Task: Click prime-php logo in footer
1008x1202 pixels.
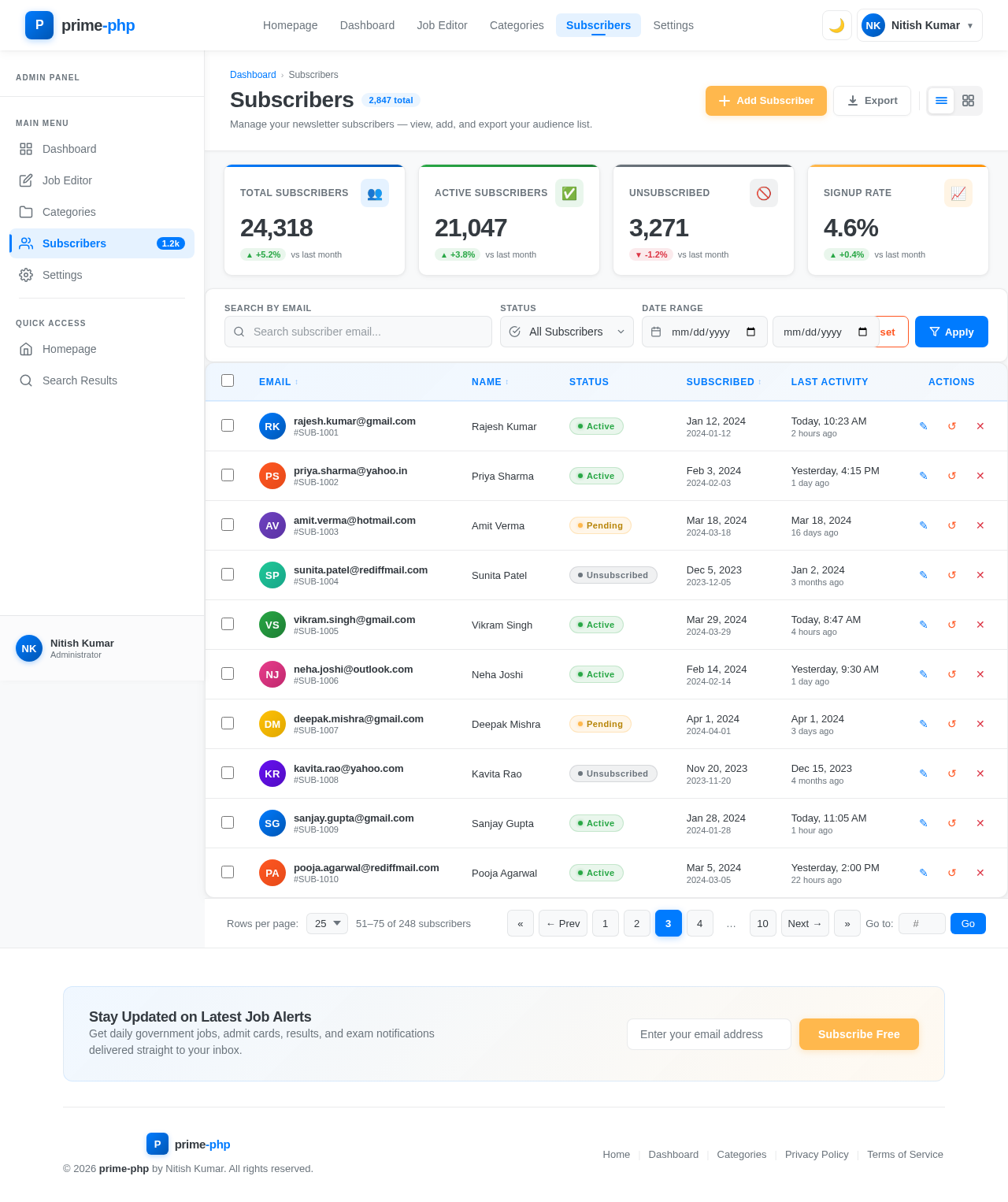Action: click(x=188, y=1144)
